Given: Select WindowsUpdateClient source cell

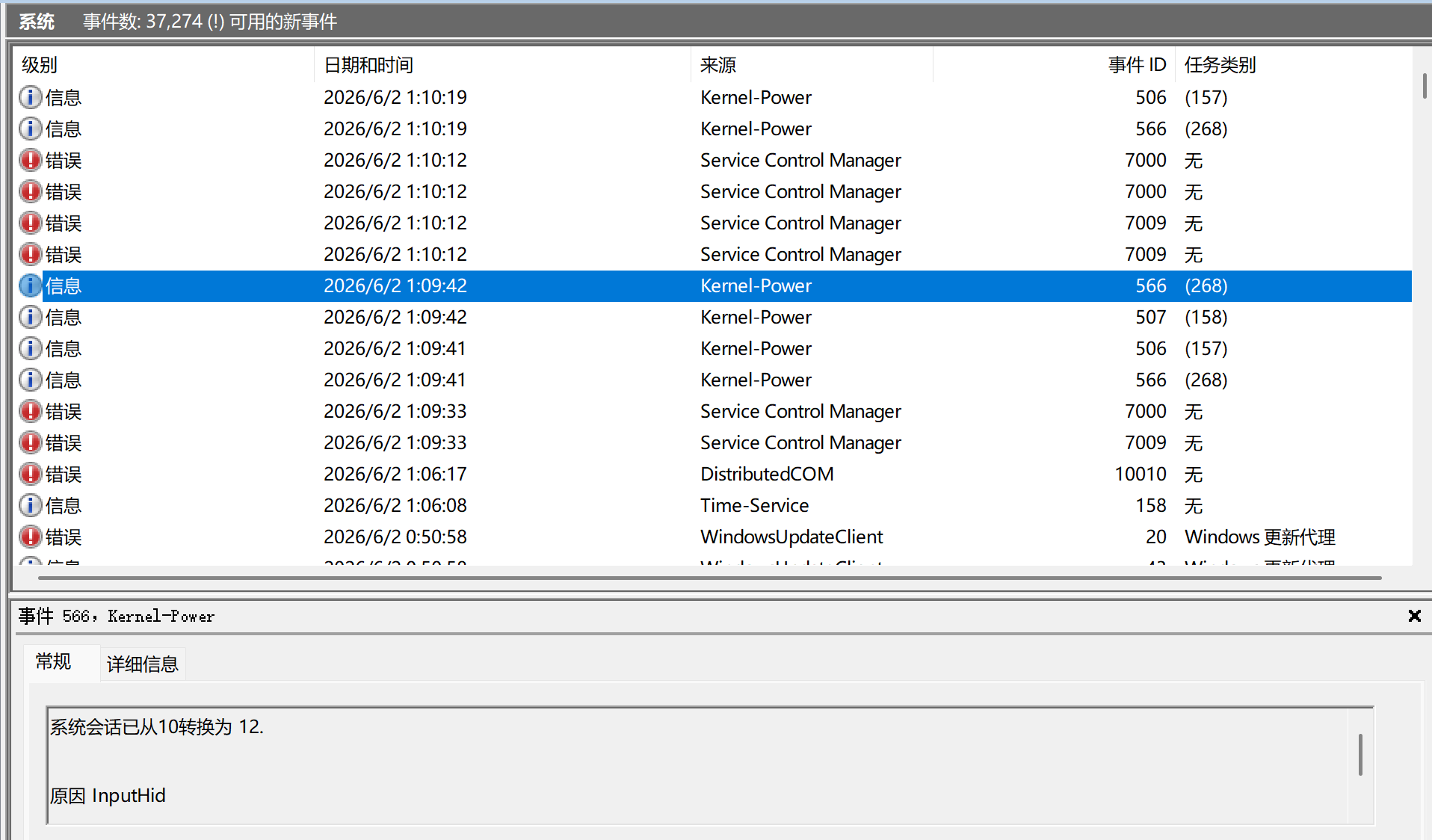Looking at the screenshot, I should [x=791, y=537].
